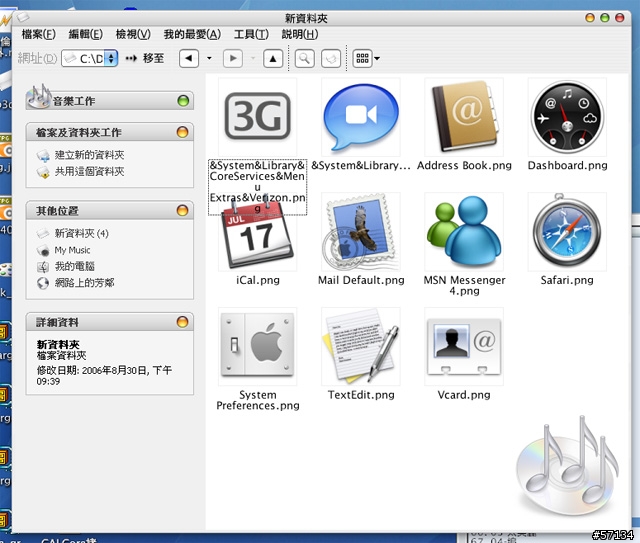The width and height of the screenshot is (640, 543).
Task: Open the address bar path dropdown
Action: [111, 58]
